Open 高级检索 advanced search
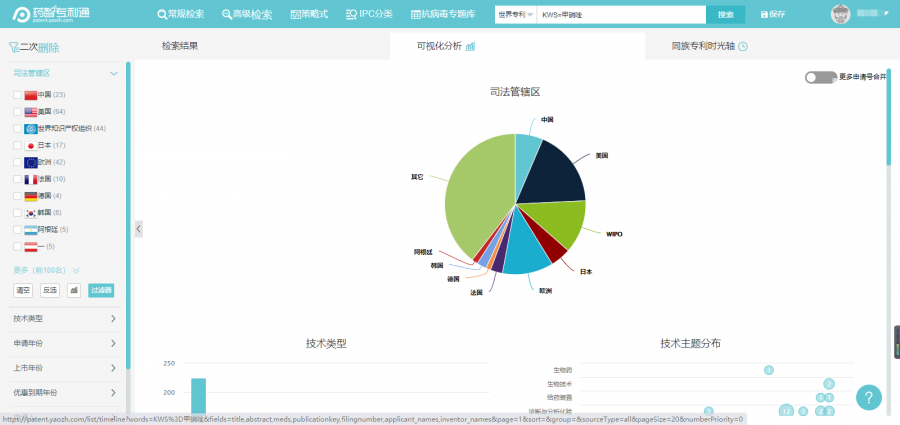Screen dimensions: 900x425 coord(245,15)
